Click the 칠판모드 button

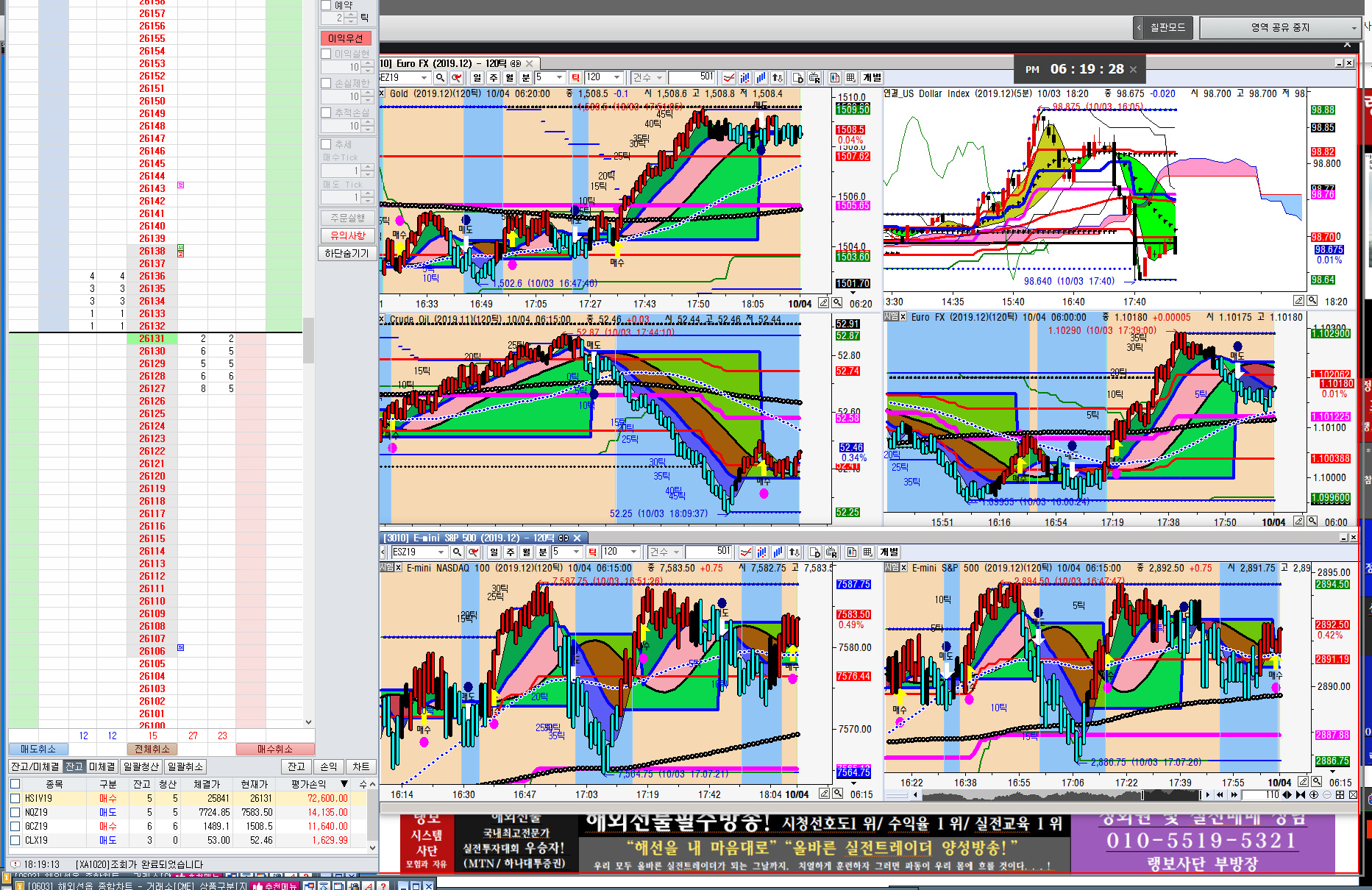(x=1167, y=28)
